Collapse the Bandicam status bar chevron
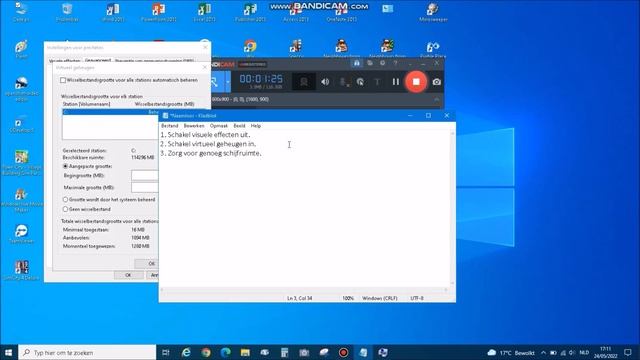This screenshot has height=360, width=640. [437, 99]
